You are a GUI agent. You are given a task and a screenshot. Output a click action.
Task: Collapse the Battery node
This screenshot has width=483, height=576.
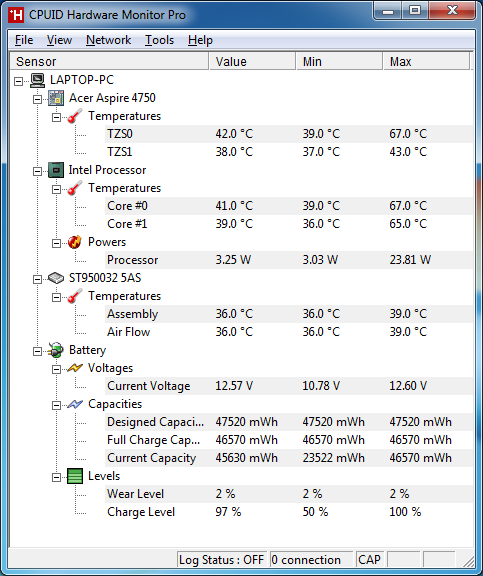pos(37,351)
